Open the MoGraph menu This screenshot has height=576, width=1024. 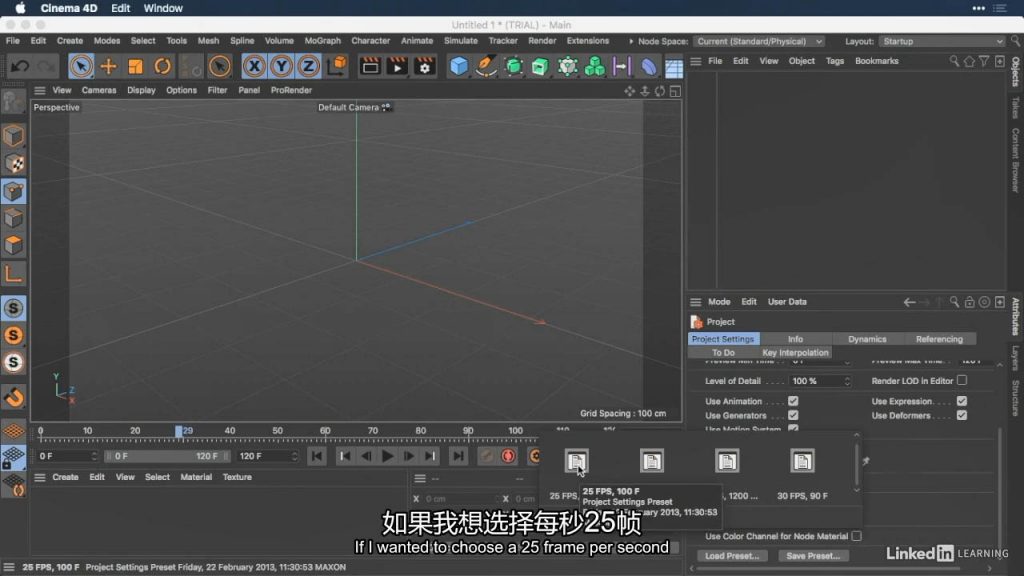point(323,40)
